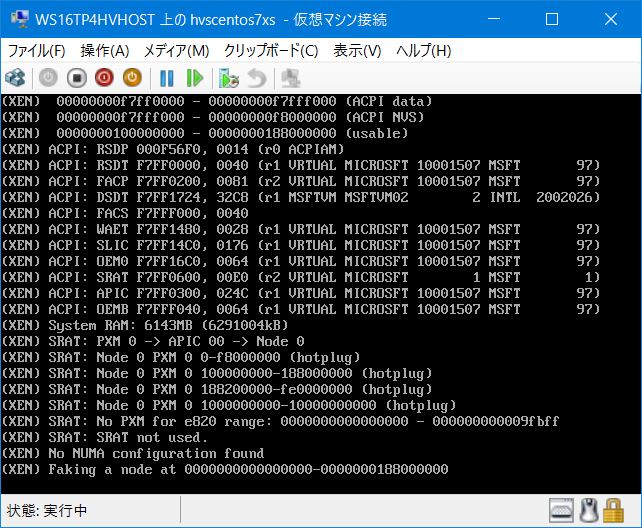Click the 状態: 実行中 status text
Screen dimensions: 642x528
(47, 510)
